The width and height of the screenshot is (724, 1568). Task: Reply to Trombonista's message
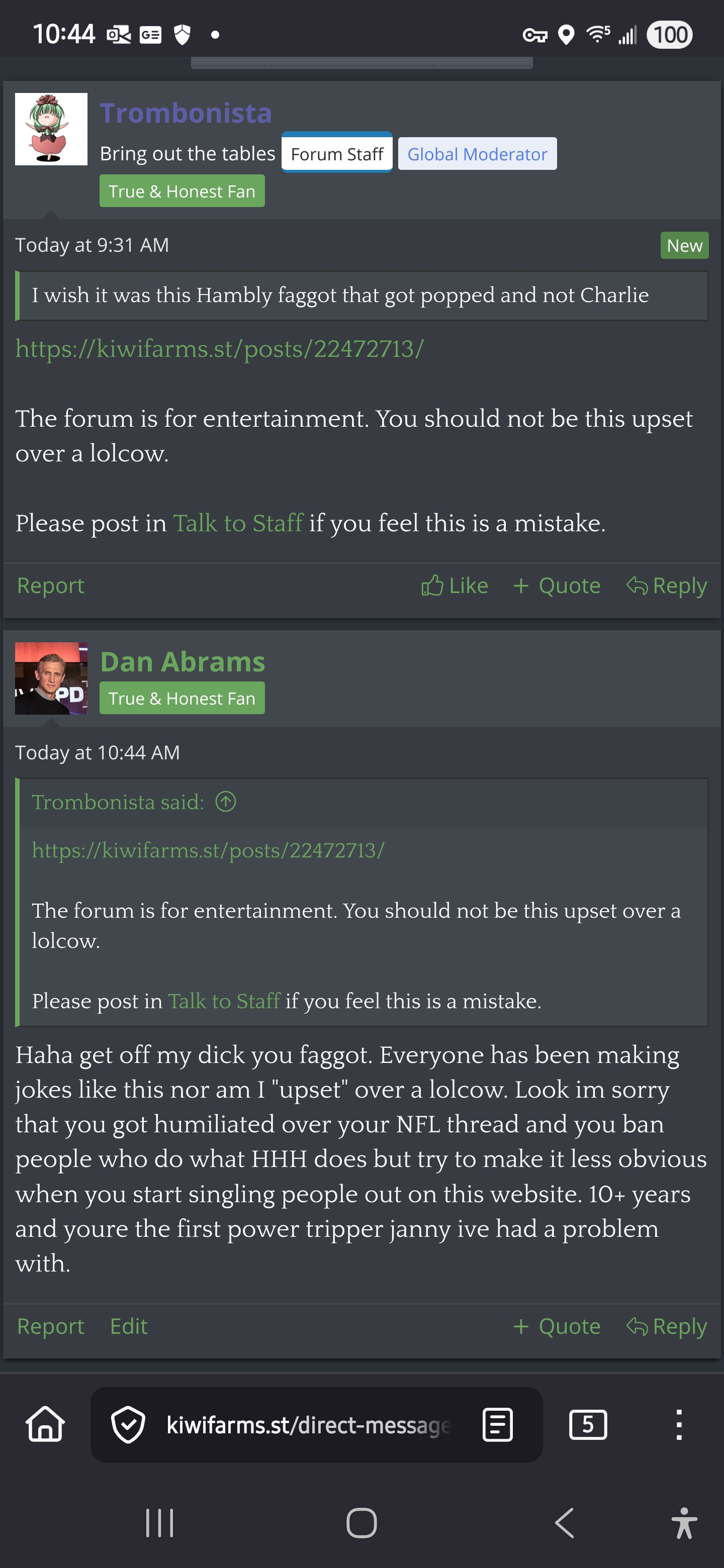pyautogui.click(x=666, y=585)
